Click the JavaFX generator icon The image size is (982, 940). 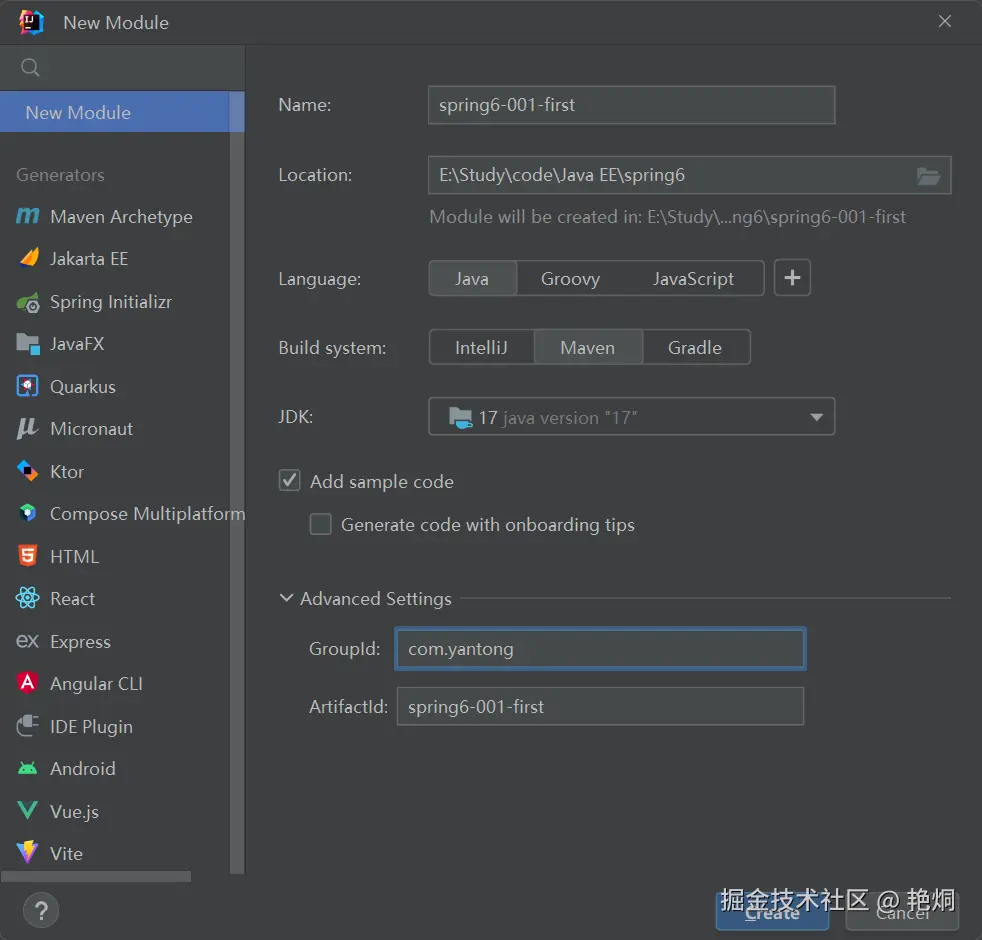click(x=28, y=344)
